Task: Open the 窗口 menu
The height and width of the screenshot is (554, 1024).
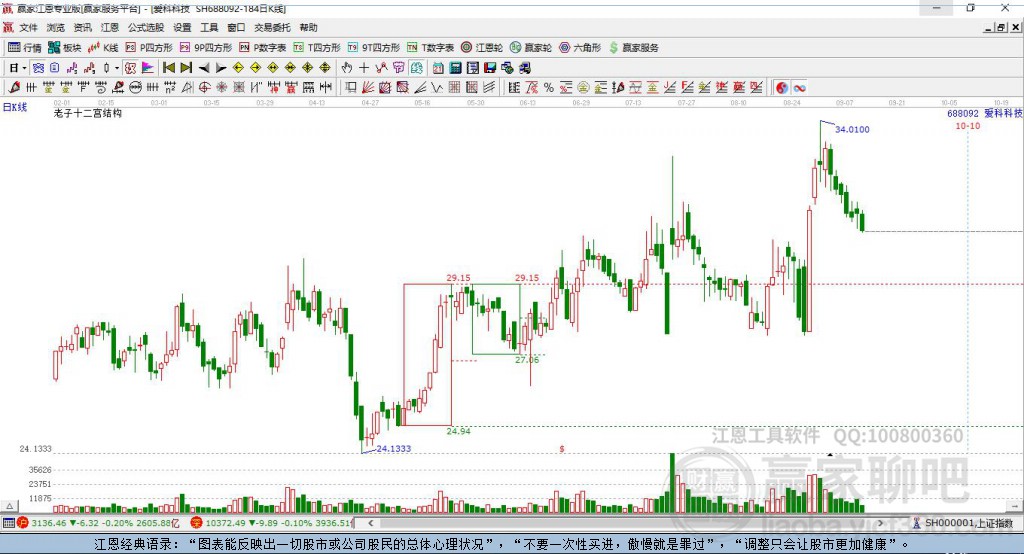Action: 236,27
